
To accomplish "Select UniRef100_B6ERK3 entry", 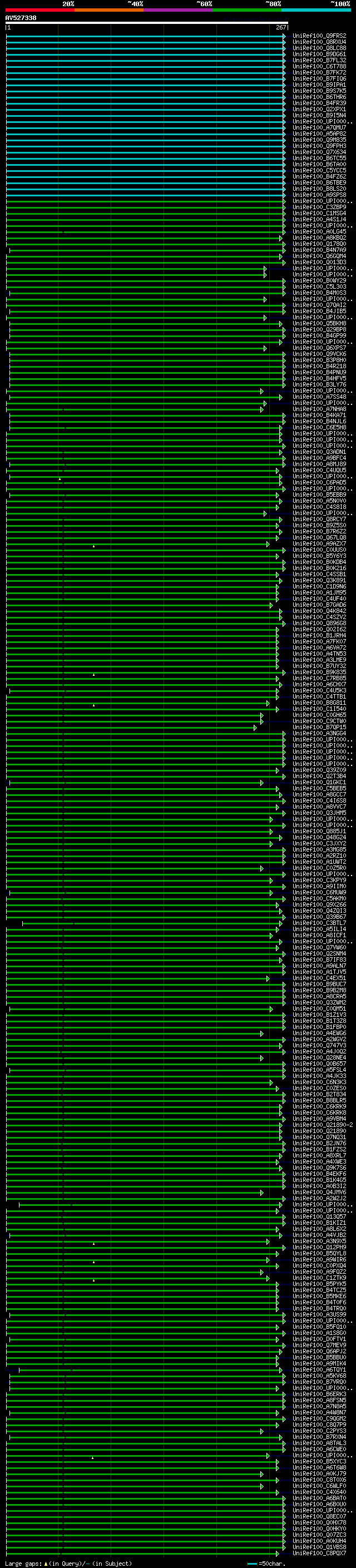I will (319, 1394).
